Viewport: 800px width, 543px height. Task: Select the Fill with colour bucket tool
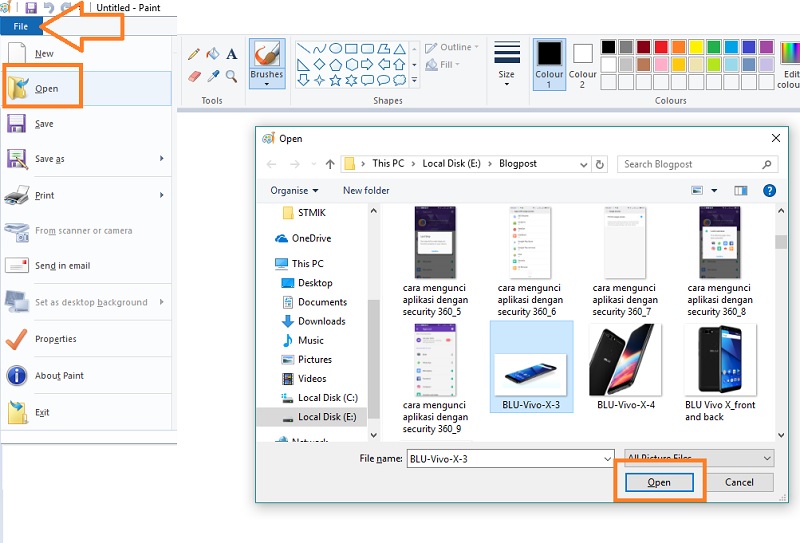[x=213, y=54]
